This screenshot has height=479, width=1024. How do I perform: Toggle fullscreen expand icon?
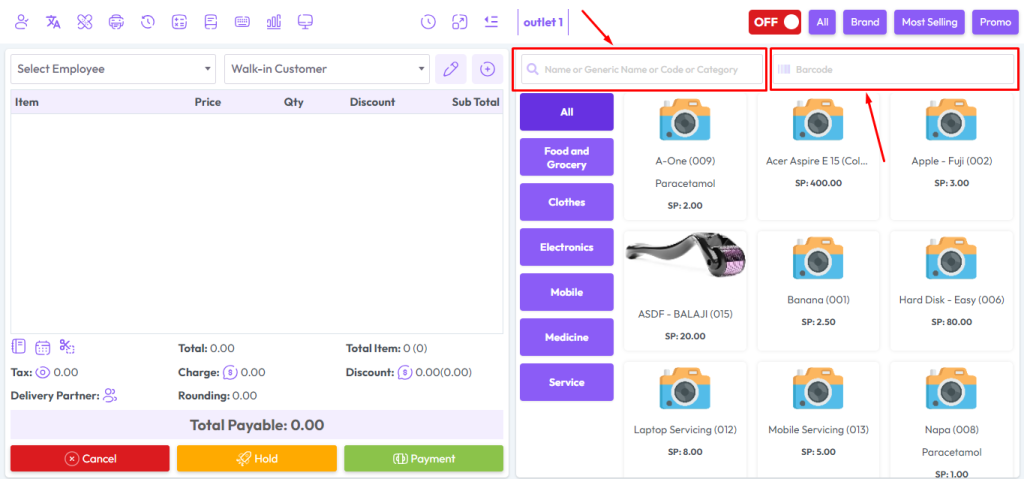coord(460,22)
